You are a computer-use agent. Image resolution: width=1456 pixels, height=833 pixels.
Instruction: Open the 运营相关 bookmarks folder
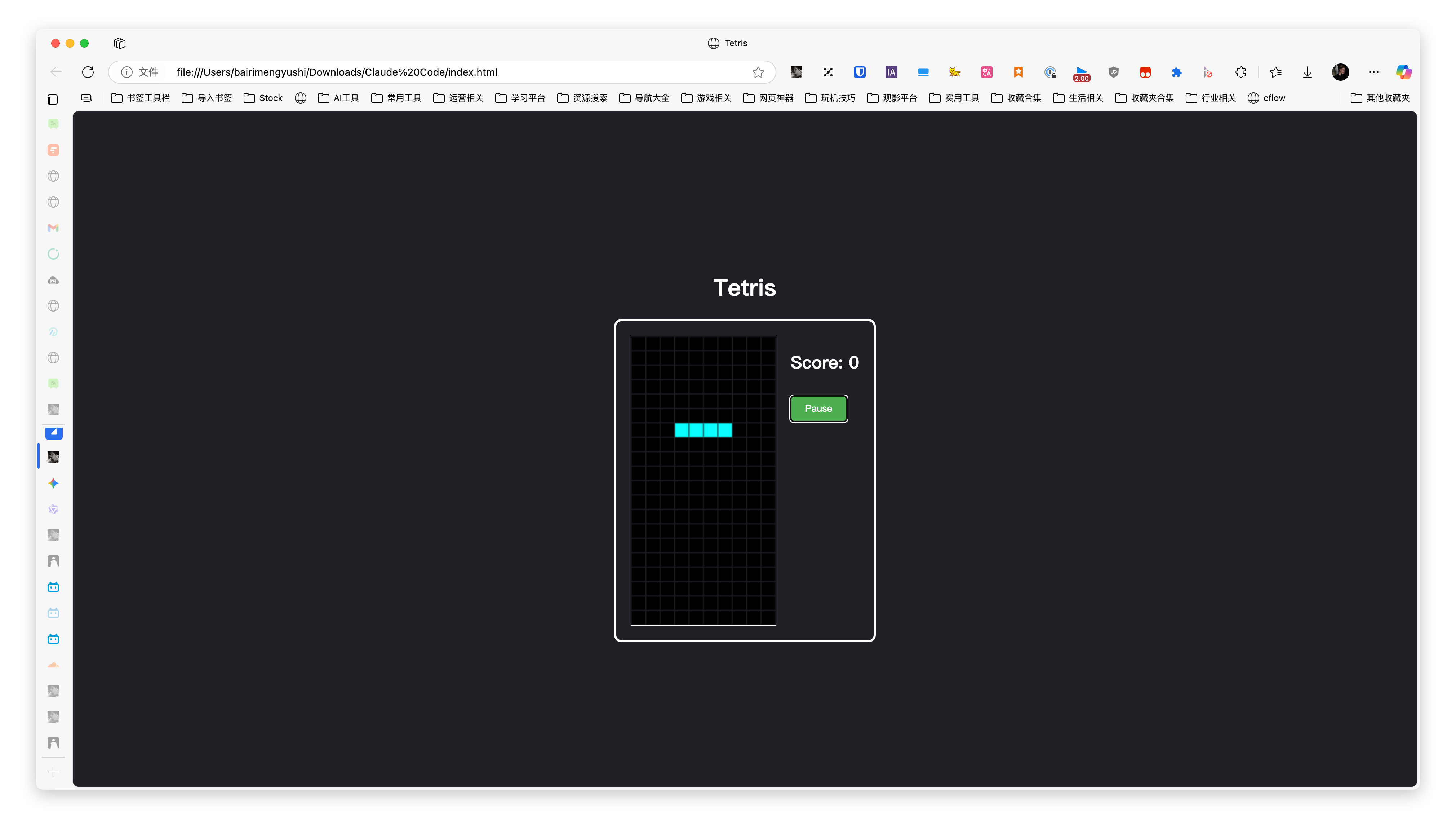(458, 98)
